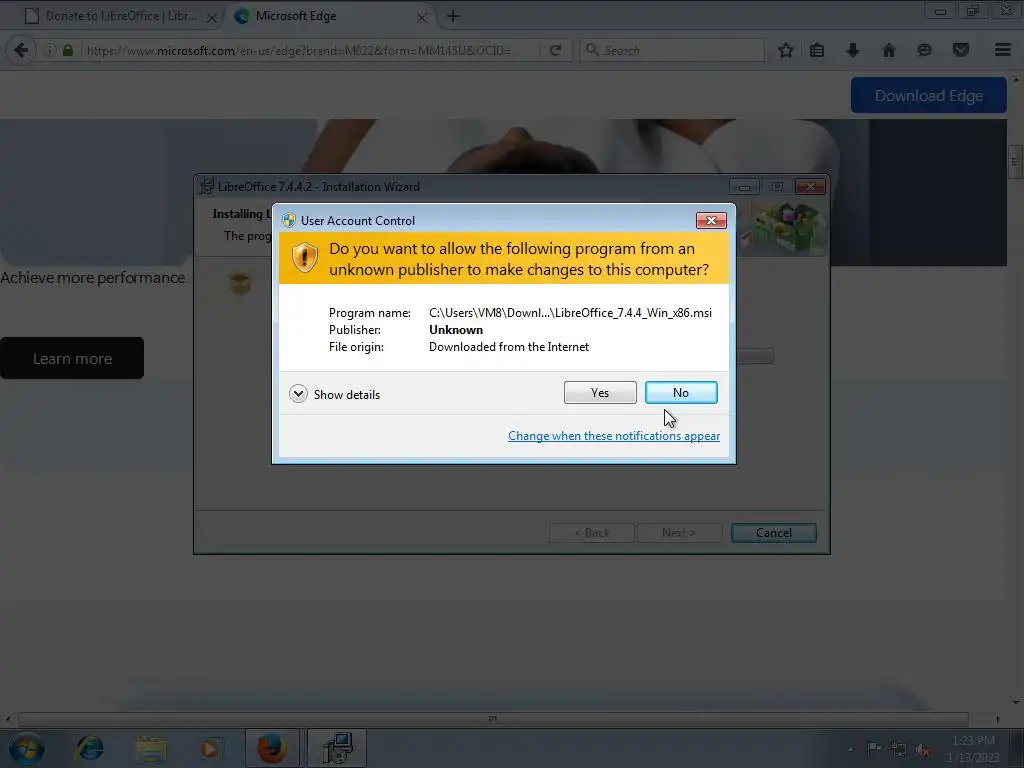Open Windows Start menu orb
The image size is (1024, 768).
pyautogui.click(x=27, y=748)
